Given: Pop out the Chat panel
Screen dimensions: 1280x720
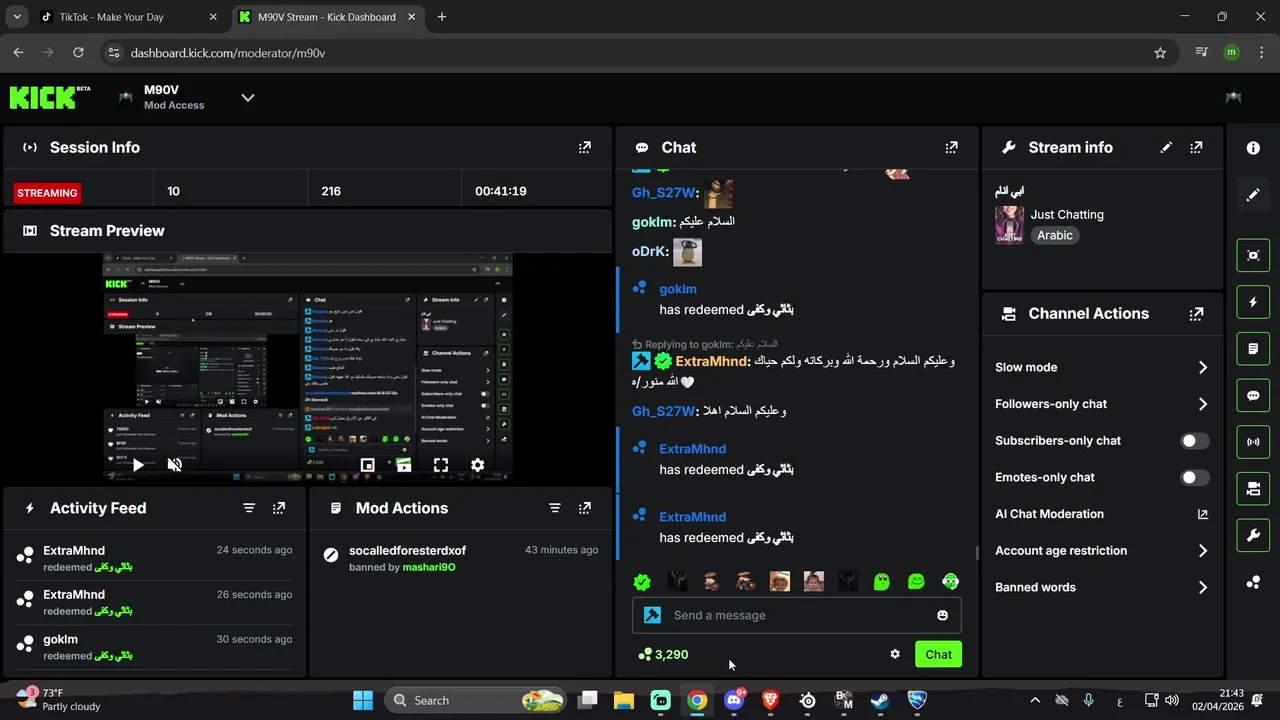Looking at the screenshot, I should 951,147.
